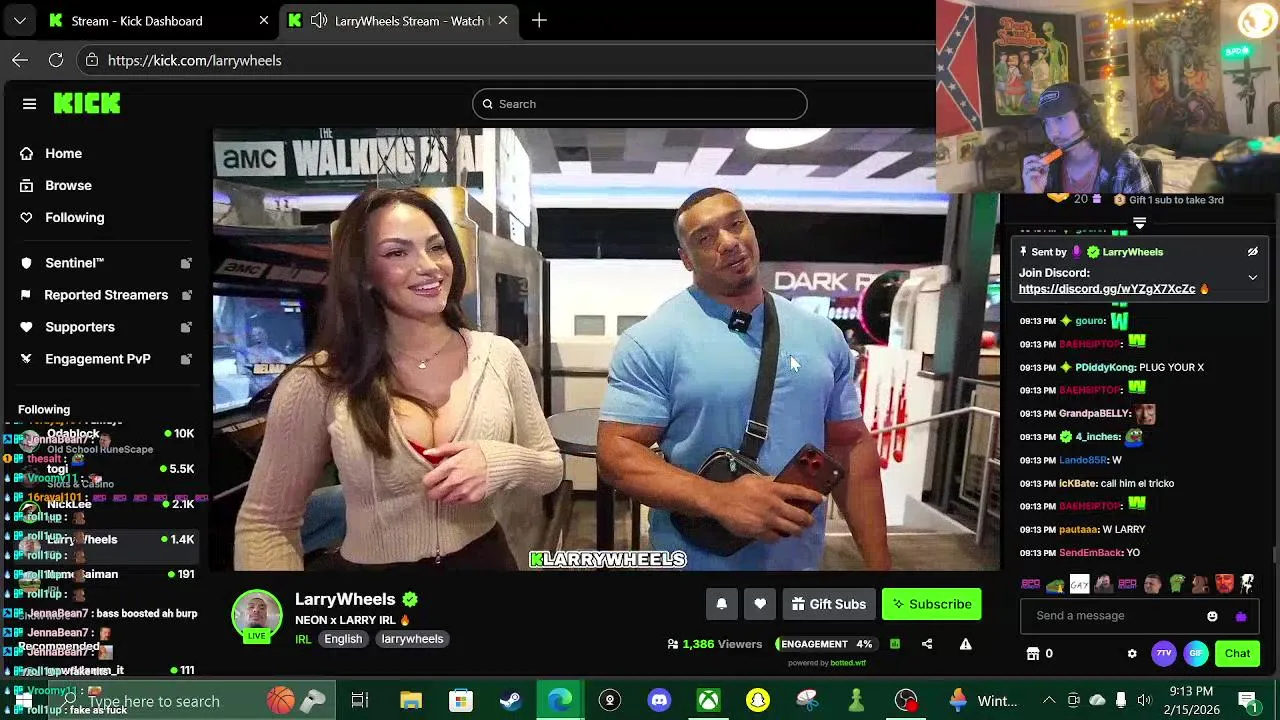Pick the GAY emote in quick emotes
Viewport: 1280px width, 720px height.
tap(1079, 584)
